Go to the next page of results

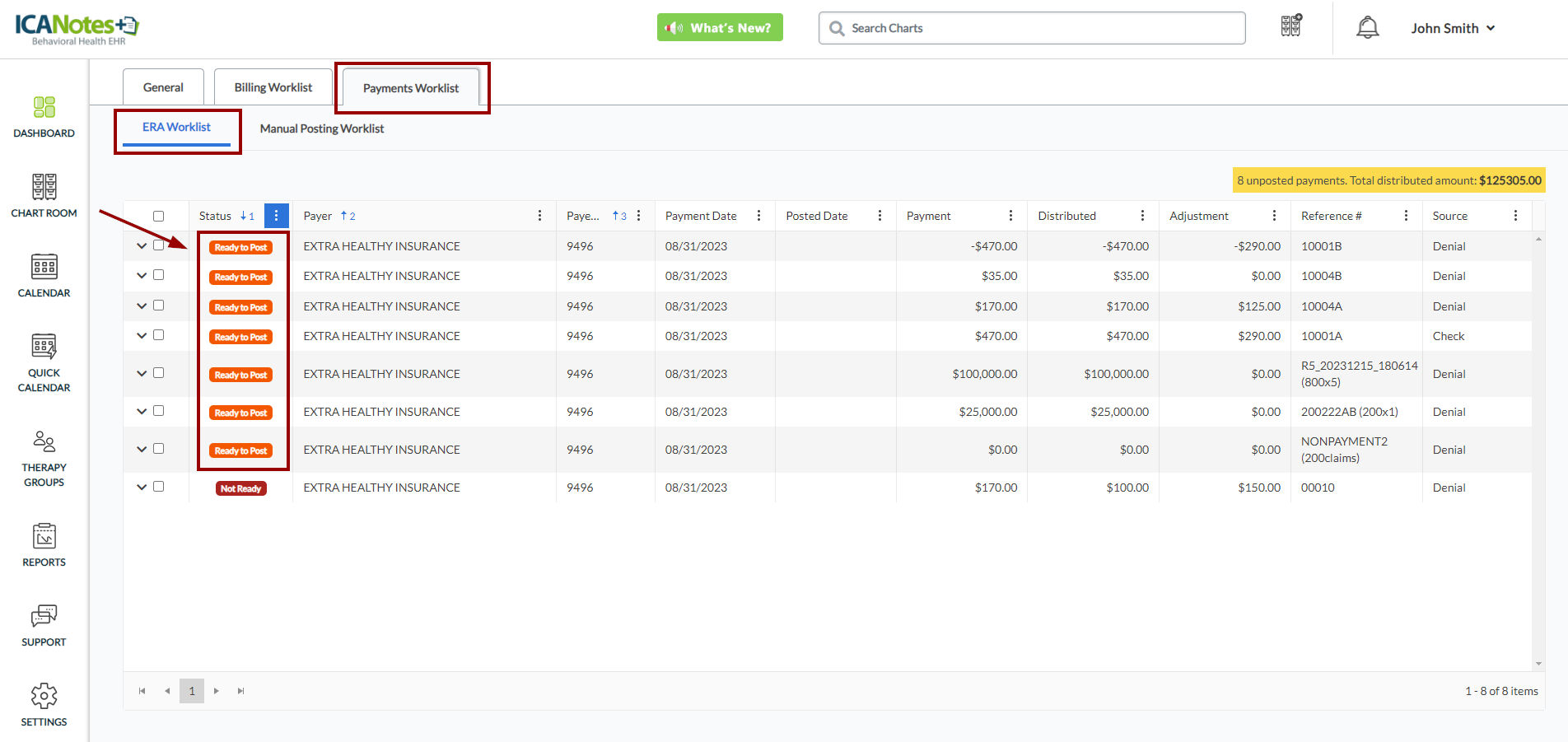[x=217, y=691]
